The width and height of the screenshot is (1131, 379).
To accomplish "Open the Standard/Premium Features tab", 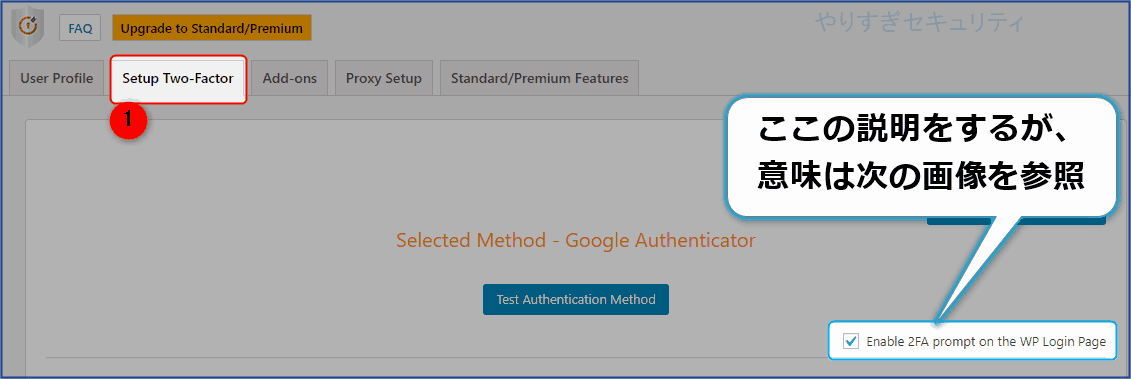I will click(x=540, y=78).
